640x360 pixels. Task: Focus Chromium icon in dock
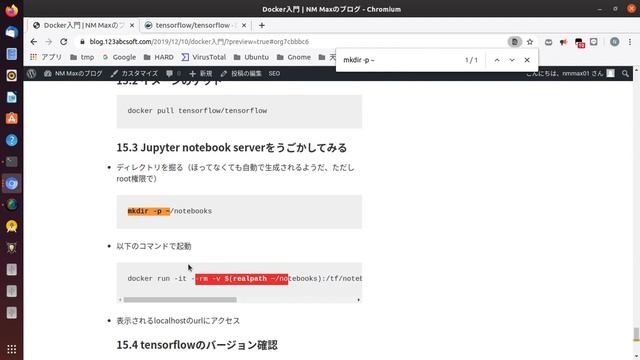tap(11, 184)
